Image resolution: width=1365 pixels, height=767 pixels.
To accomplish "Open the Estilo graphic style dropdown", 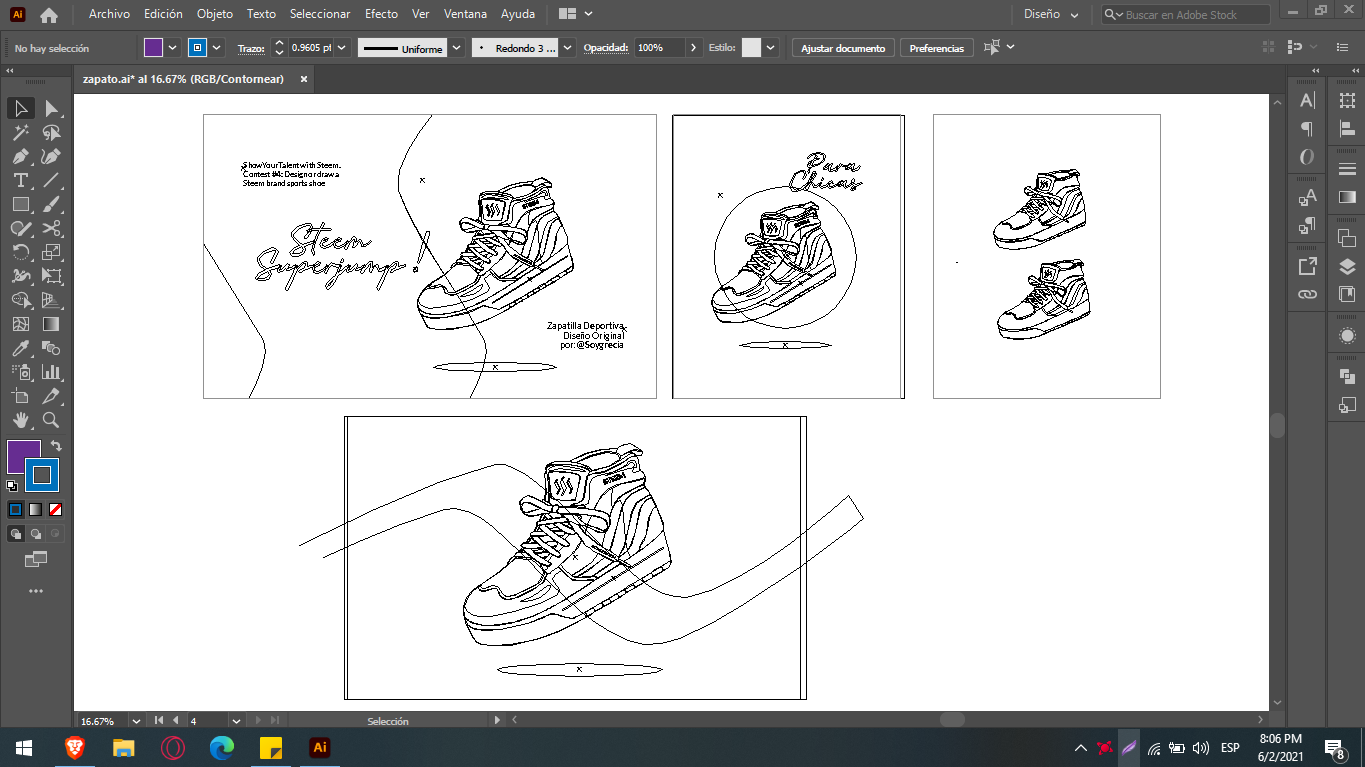I will (770, 48).
